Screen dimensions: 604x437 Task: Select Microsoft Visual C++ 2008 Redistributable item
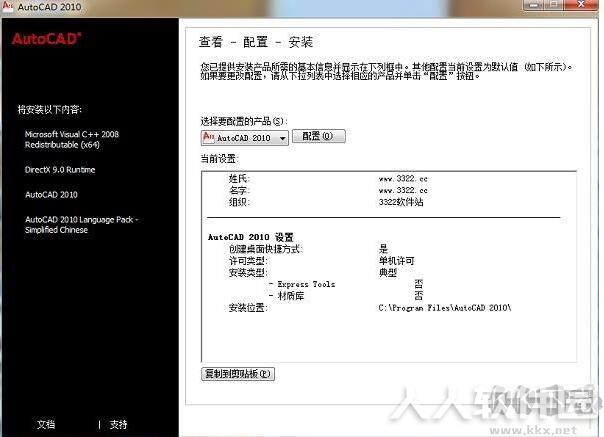(x=72, y=139)
